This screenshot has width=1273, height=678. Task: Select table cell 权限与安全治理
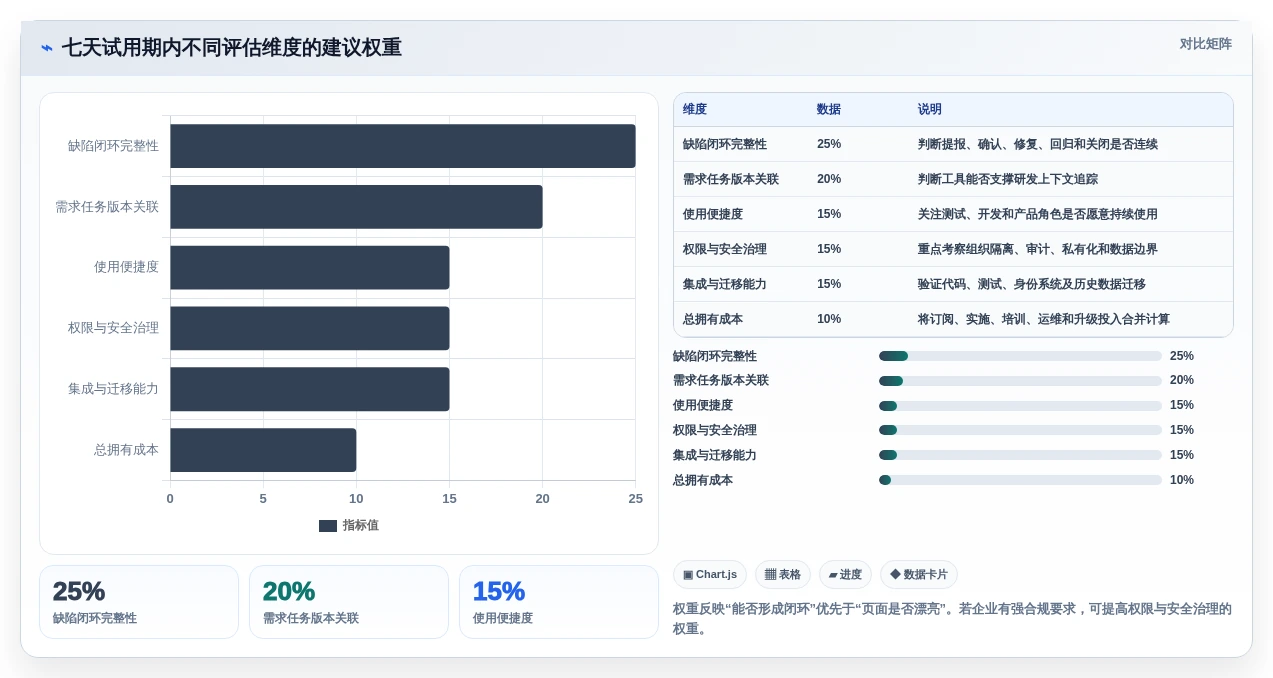[x=725, y=249]
